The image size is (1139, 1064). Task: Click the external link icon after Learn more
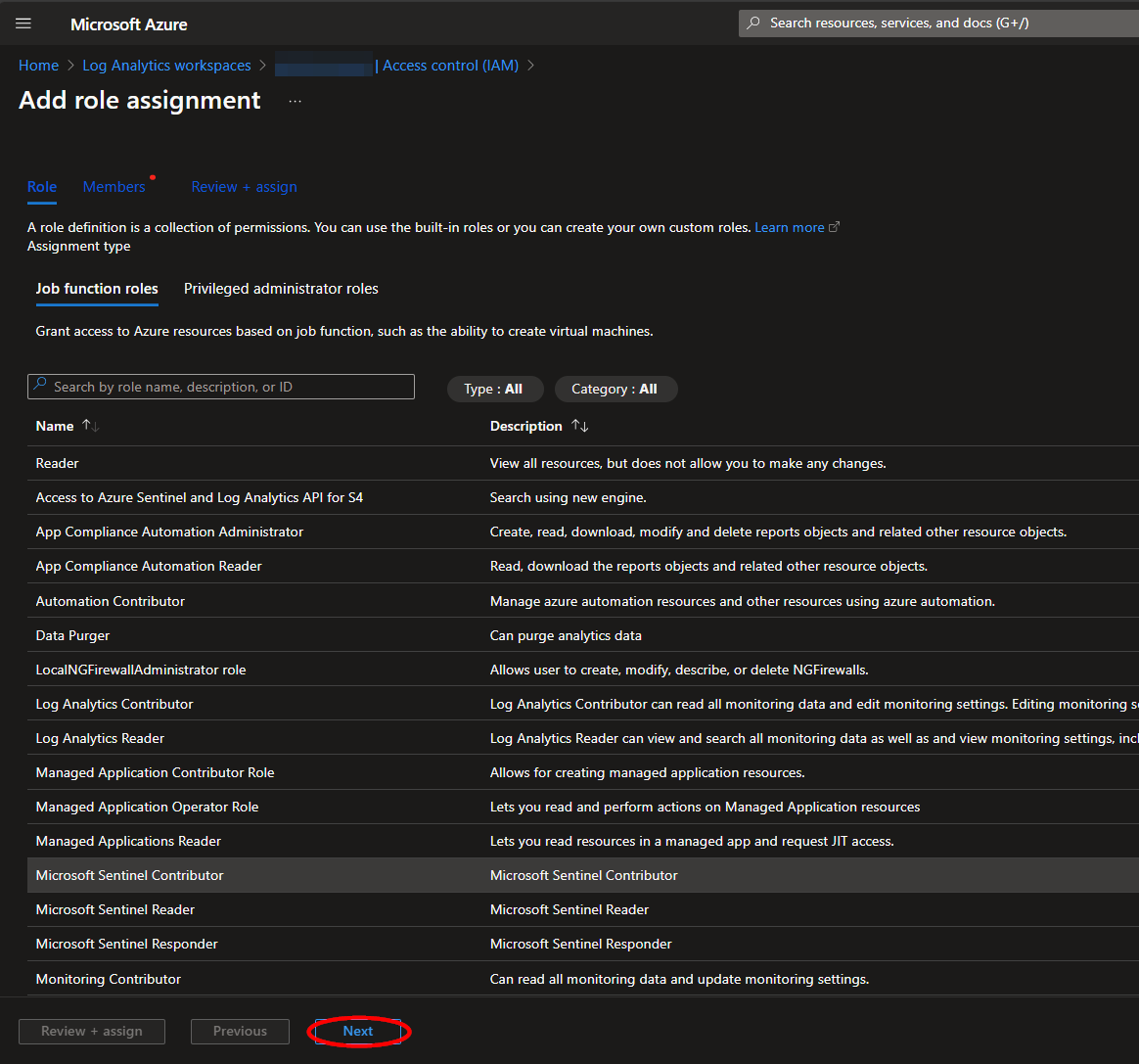coord(834,227)
